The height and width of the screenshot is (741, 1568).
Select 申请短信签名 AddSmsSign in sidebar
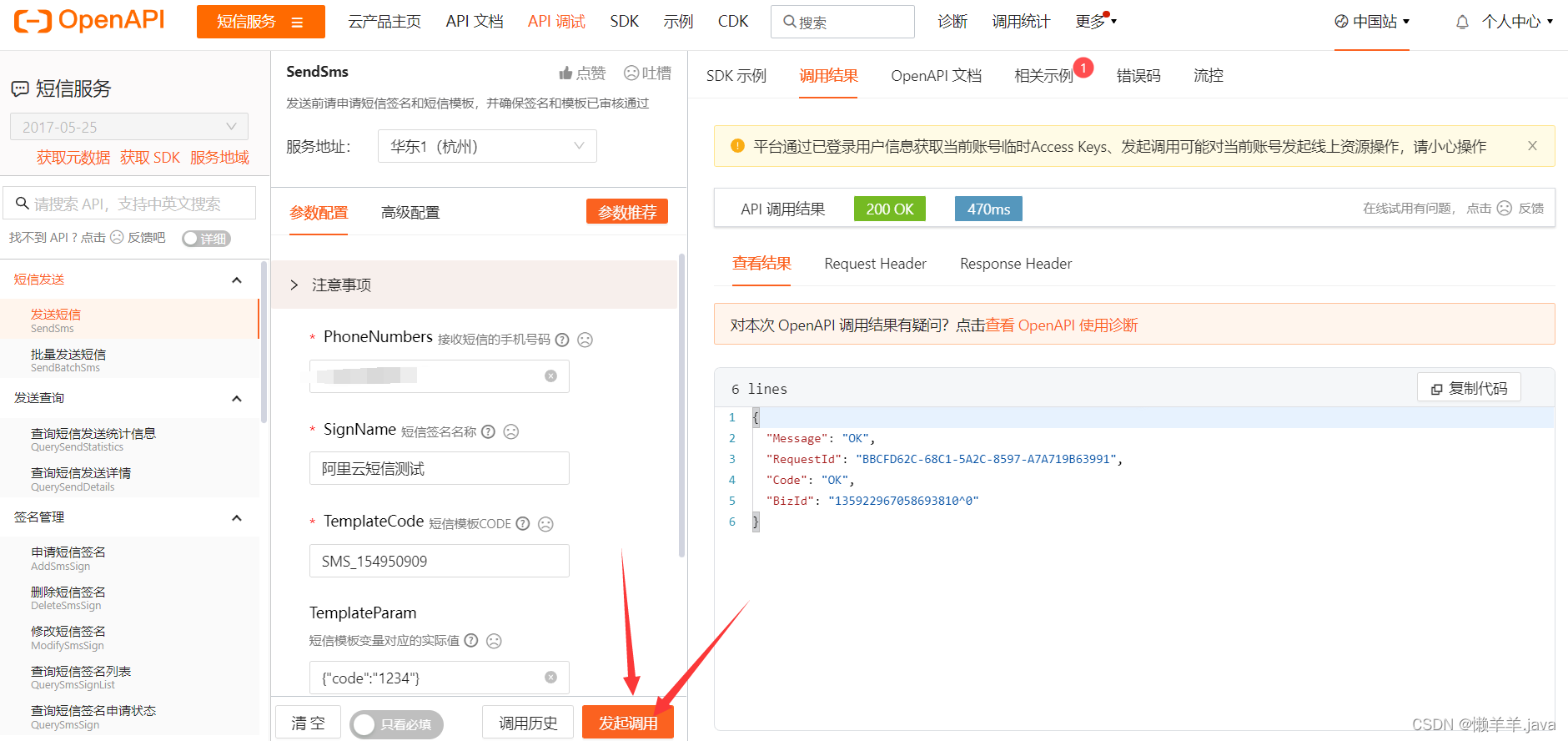(x=129, y=558)
